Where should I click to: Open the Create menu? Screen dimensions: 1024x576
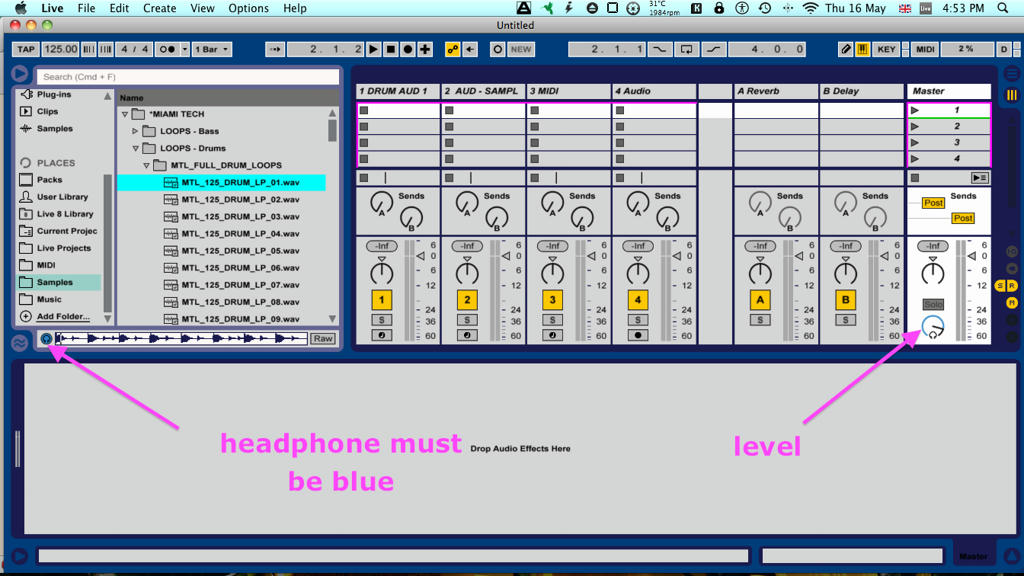(x=159, y=8)
